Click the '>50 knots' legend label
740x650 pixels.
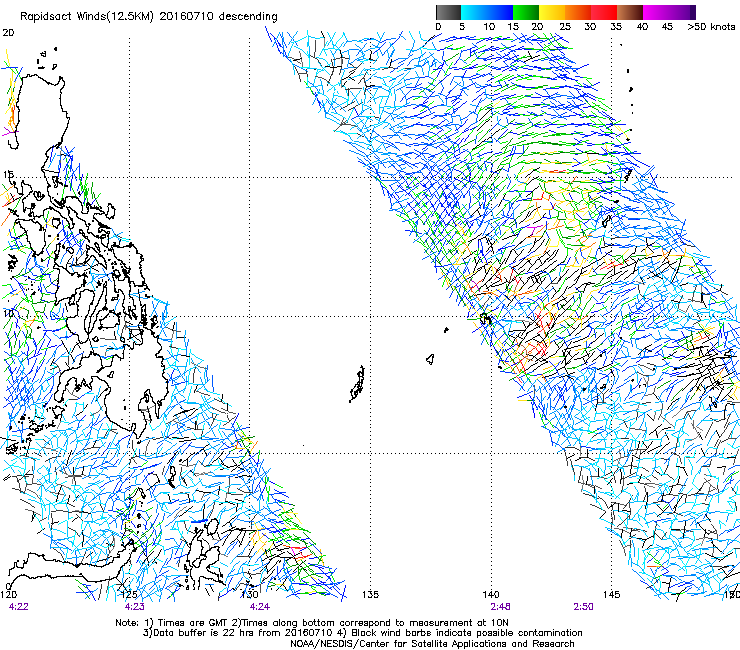[x=711, y=26]
